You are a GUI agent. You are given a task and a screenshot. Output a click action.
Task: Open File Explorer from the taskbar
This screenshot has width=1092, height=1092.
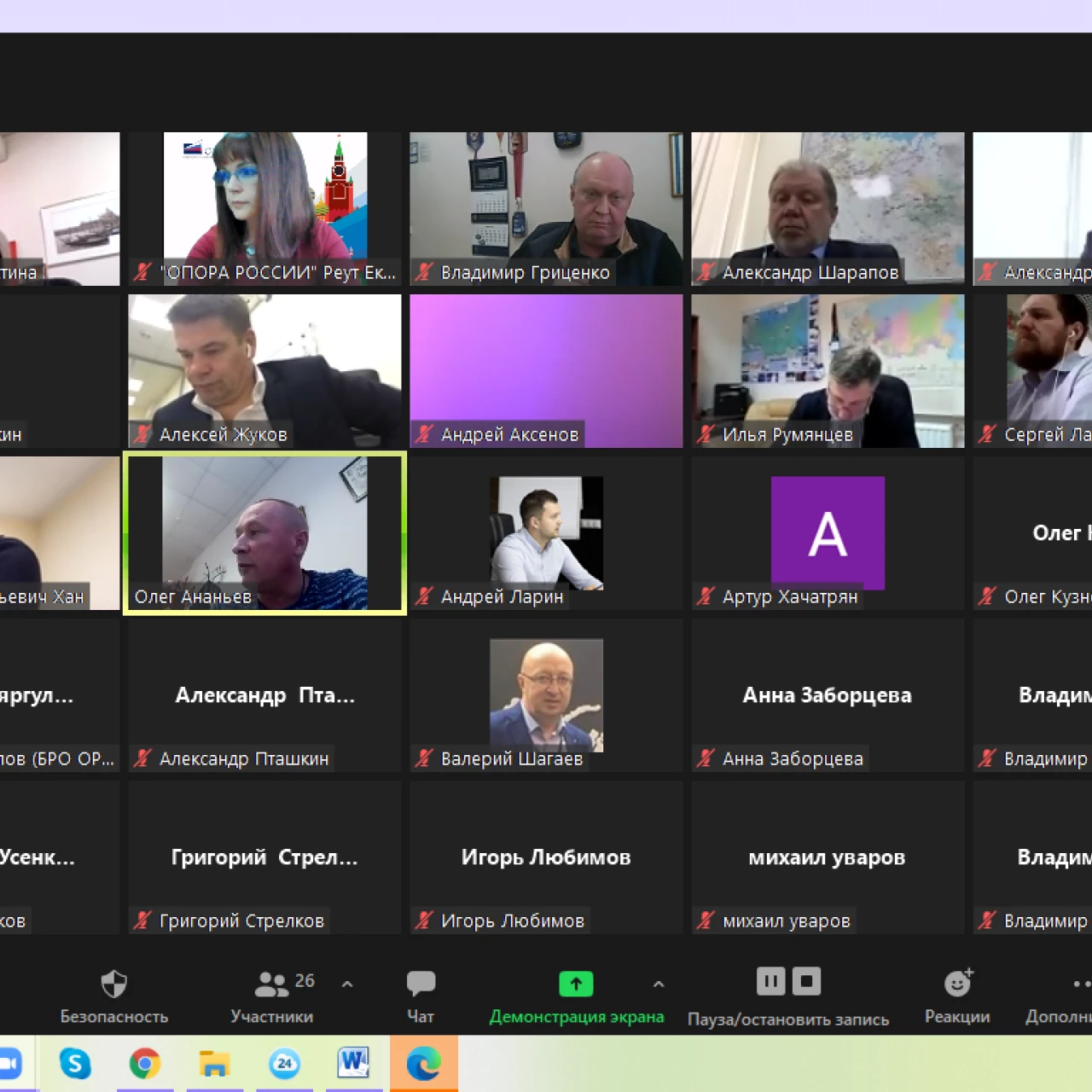214,1063
